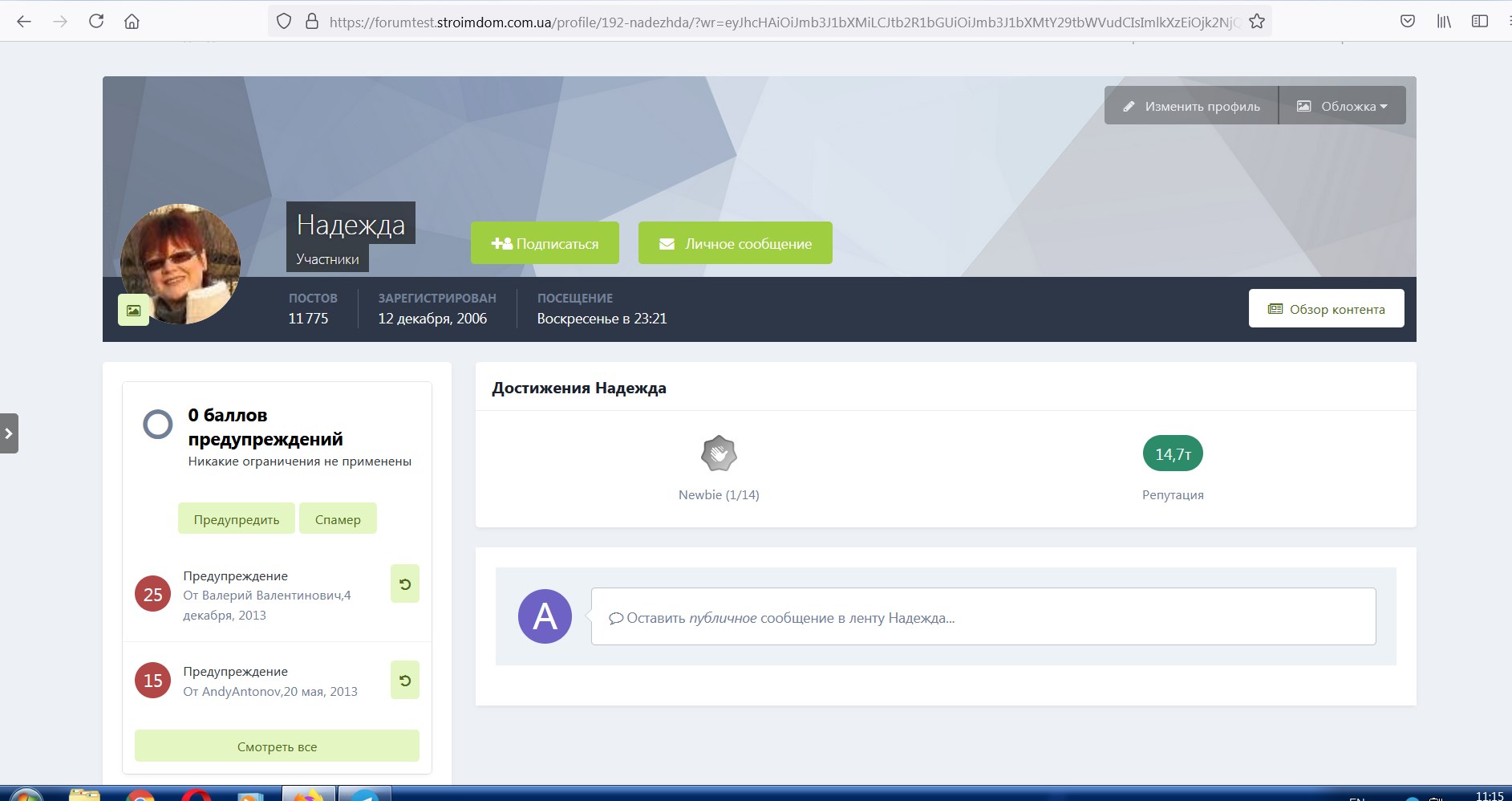Click Изменить профиль button
The width and height of the screenshot is (1512, 801).
pos(1191,106)
